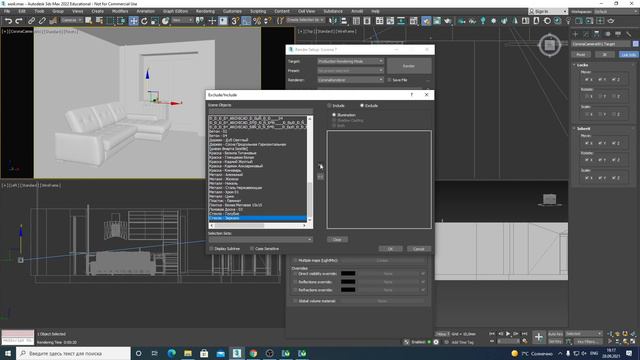Click OK in the Exclude/Include dialog

tap(390, 249)
